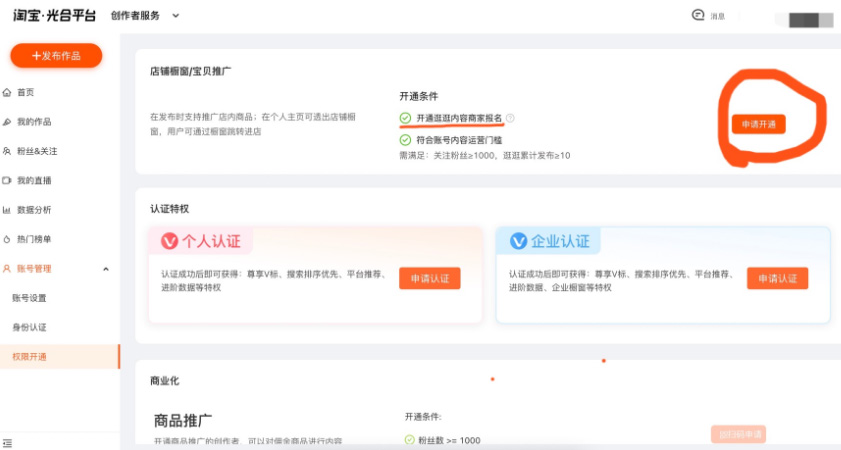Image resolution: width=841 pixels, height=450 pixels.
Task: Open 我的作品 menu label
Action: [x=34, y=122]
